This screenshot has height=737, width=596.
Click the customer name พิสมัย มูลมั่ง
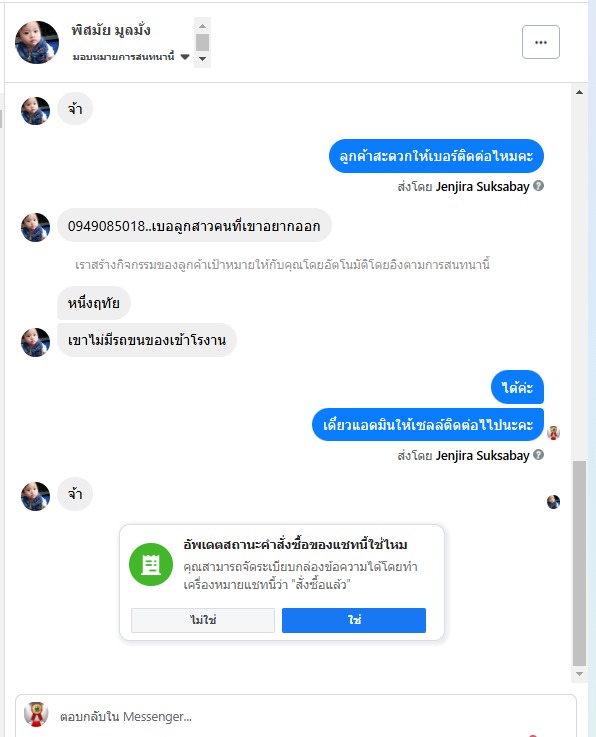(x=111, y=31)
